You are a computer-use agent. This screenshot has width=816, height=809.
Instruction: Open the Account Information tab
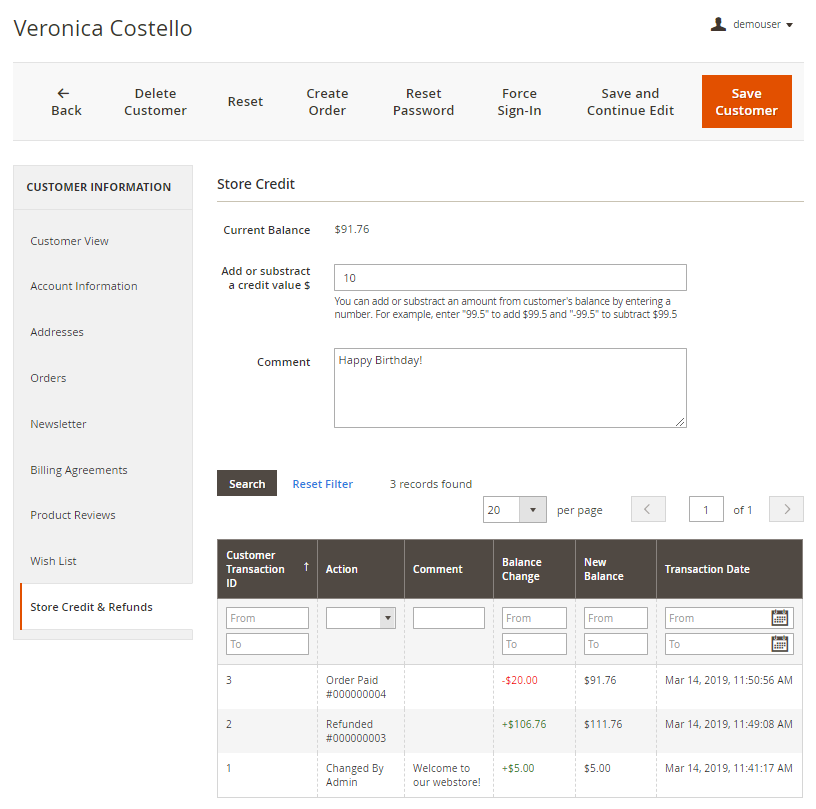coord(84,286)
